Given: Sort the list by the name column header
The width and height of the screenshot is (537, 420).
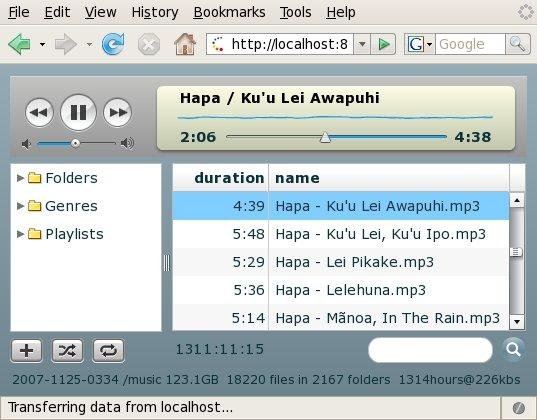Looking at the screenshot, I should click(x=389, y=178).
